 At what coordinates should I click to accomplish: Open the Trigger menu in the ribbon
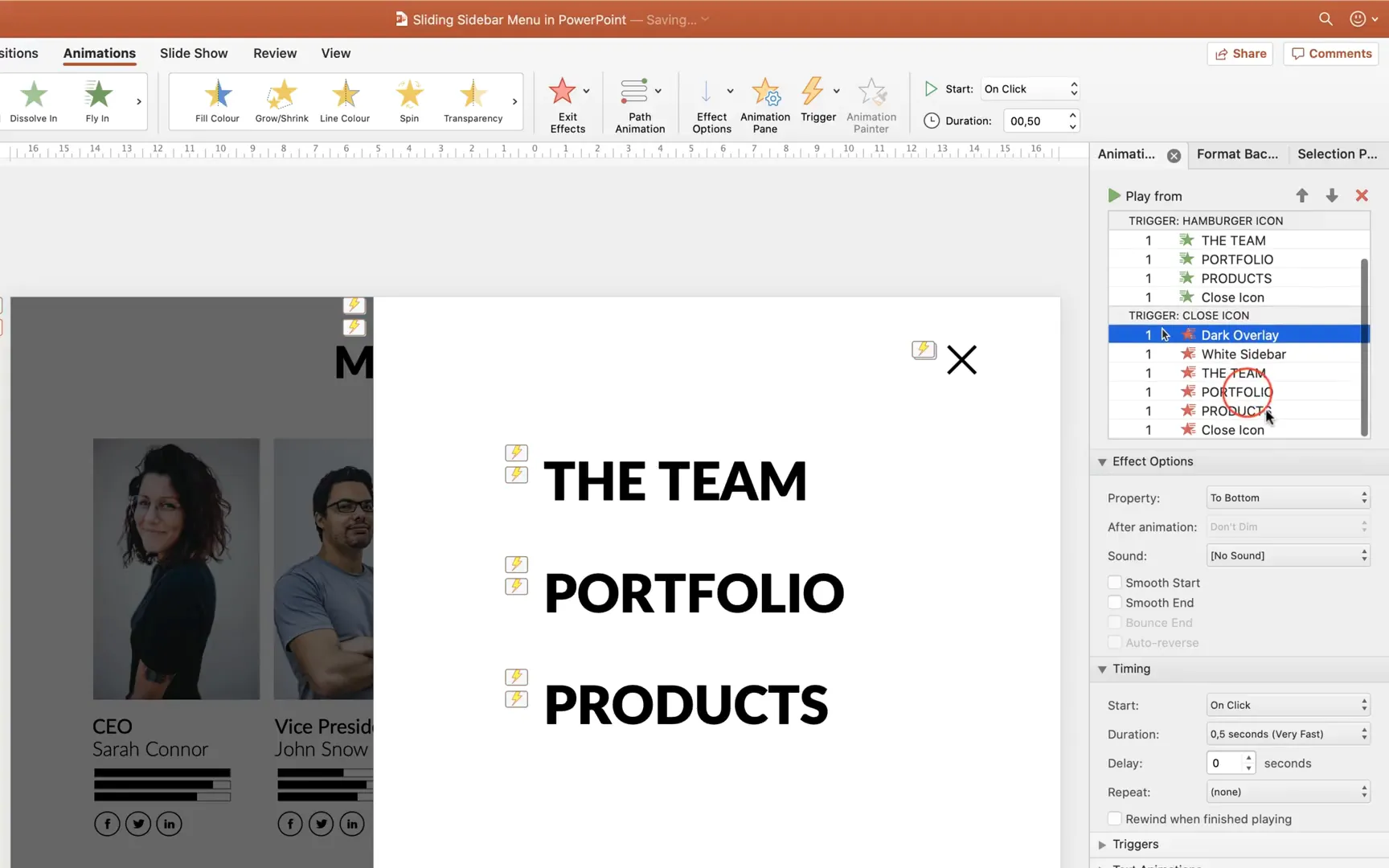(818, 100)
